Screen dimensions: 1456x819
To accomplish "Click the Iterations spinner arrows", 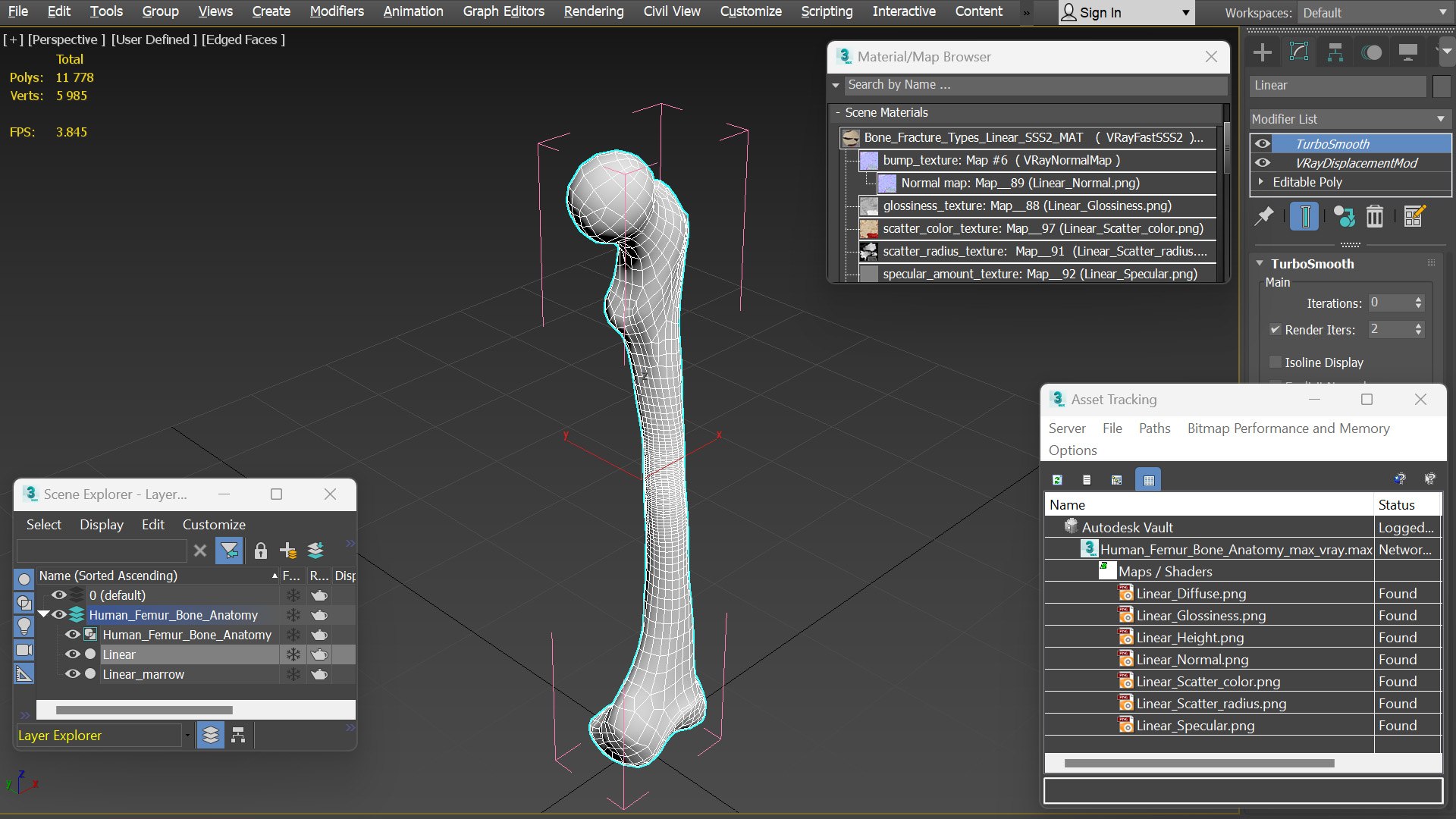I will [1419, 303].
